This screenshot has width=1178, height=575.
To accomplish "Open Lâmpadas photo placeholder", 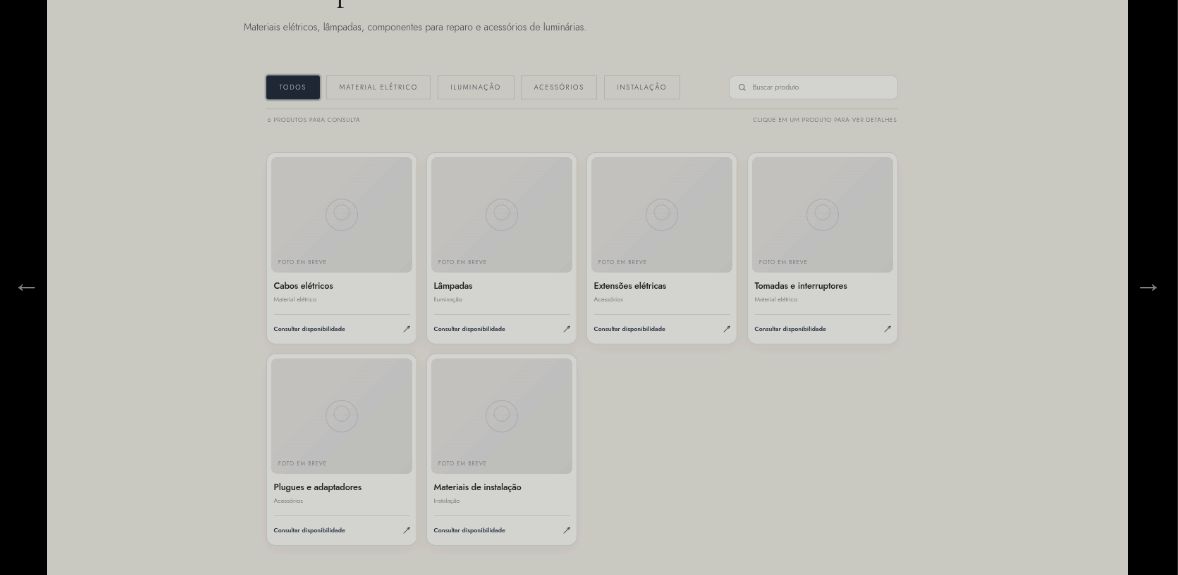I will click(x=501, y=214).
